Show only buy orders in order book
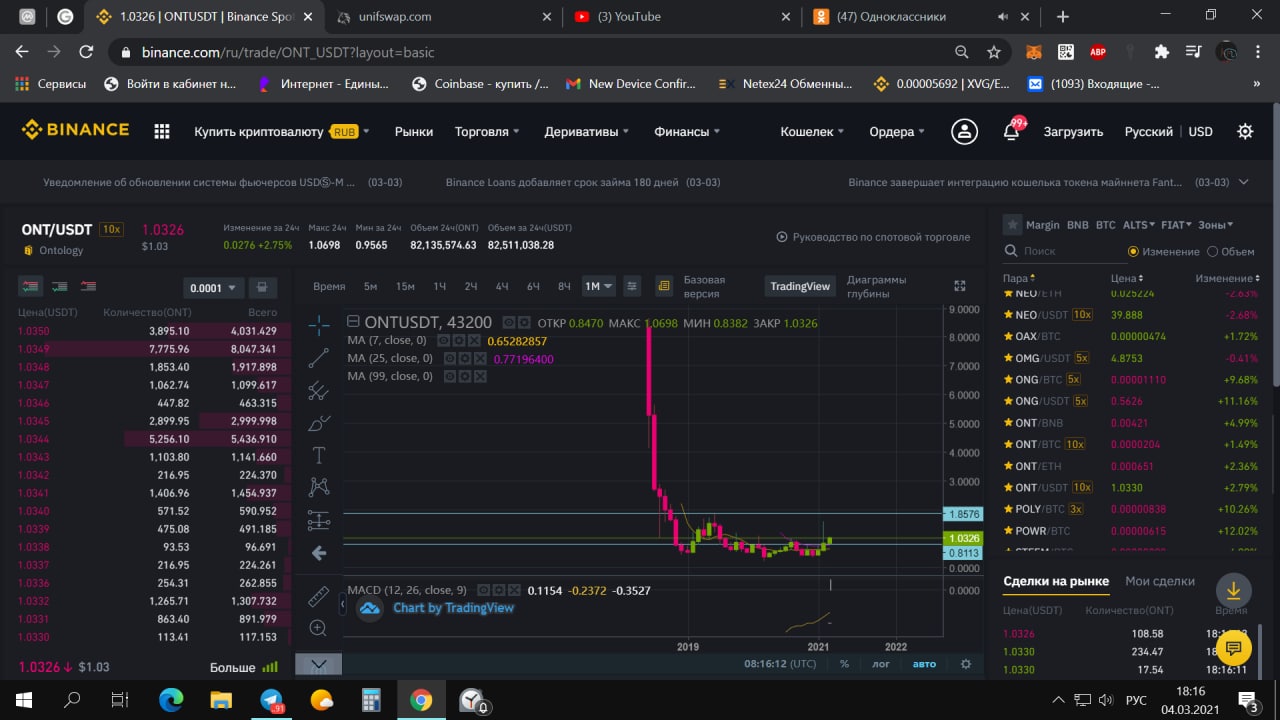Viewport: 1280px width, 720px height. point(60,286)
